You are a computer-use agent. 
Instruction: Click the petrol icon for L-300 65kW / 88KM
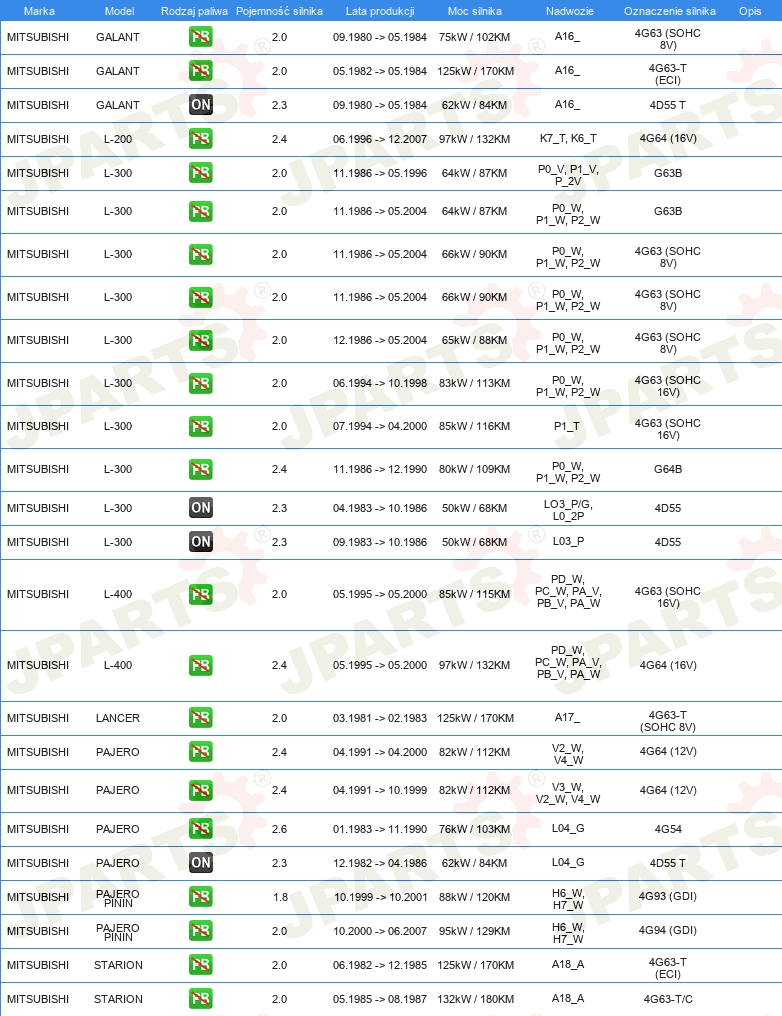pos(201,340)
